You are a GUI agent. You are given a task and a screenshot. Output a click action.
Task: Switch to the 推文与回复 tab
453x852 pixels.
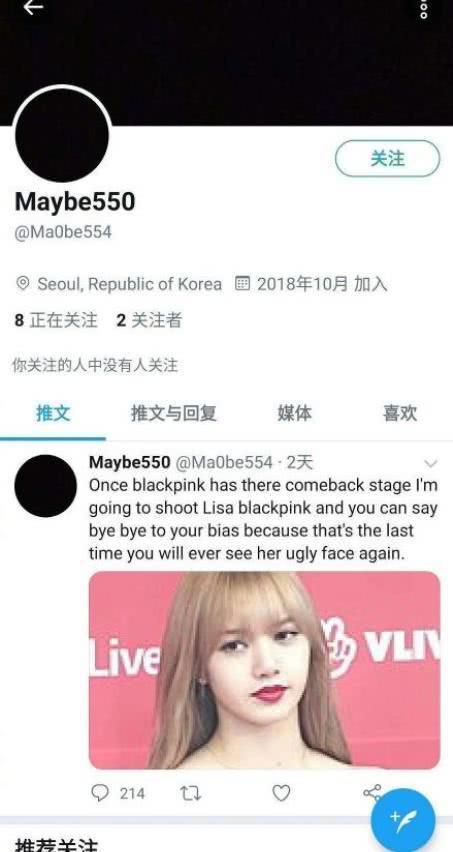(x=174, y=413)
